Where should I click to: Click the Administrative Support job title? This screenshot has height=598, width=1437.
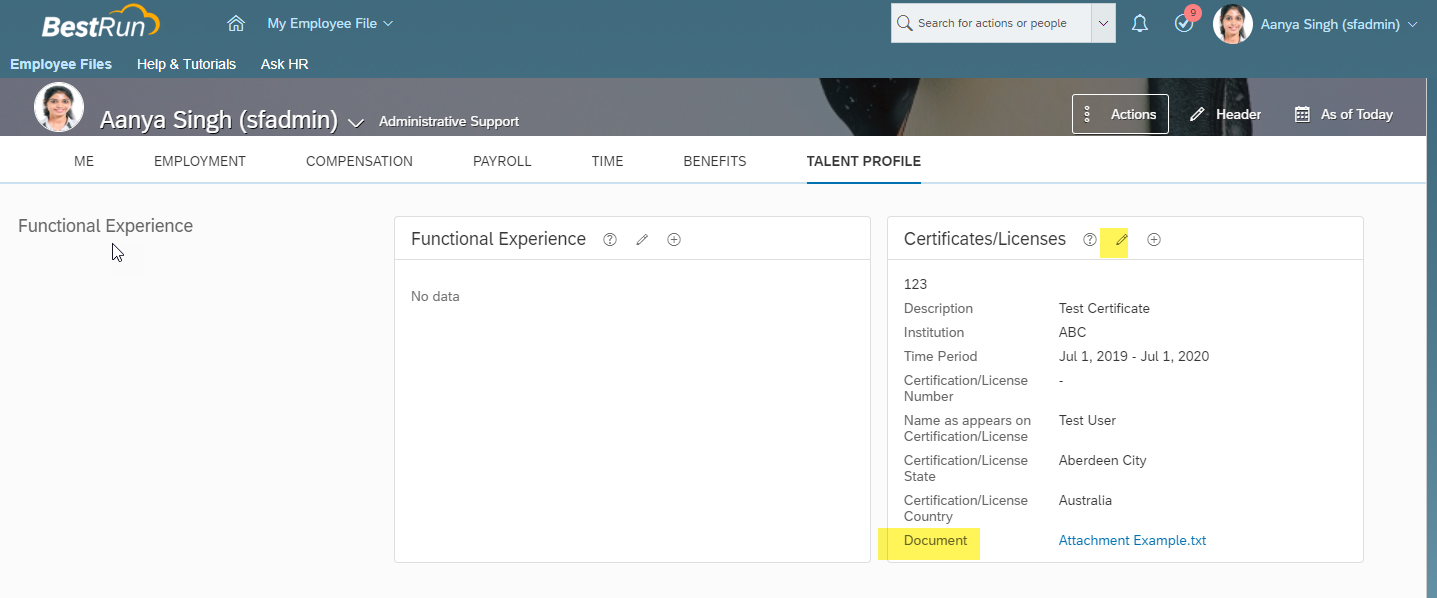click(449, 121)
